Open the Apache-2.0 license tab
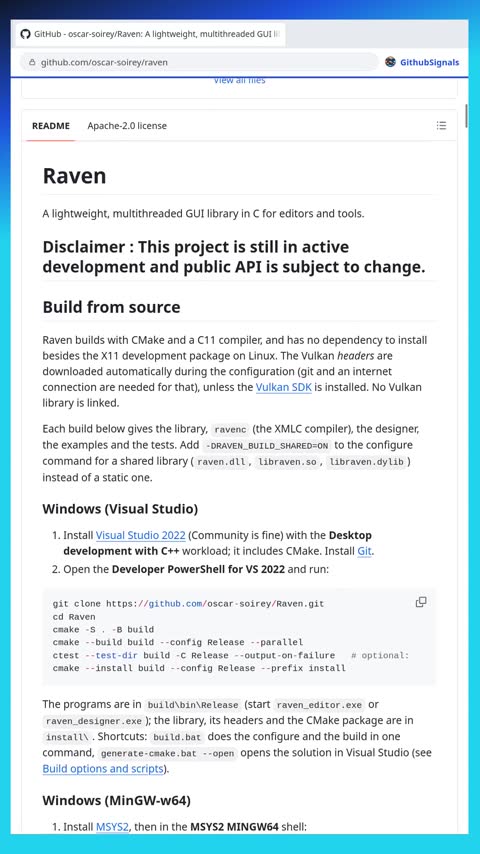Screen dimensions: 480x854 [127, 126]
